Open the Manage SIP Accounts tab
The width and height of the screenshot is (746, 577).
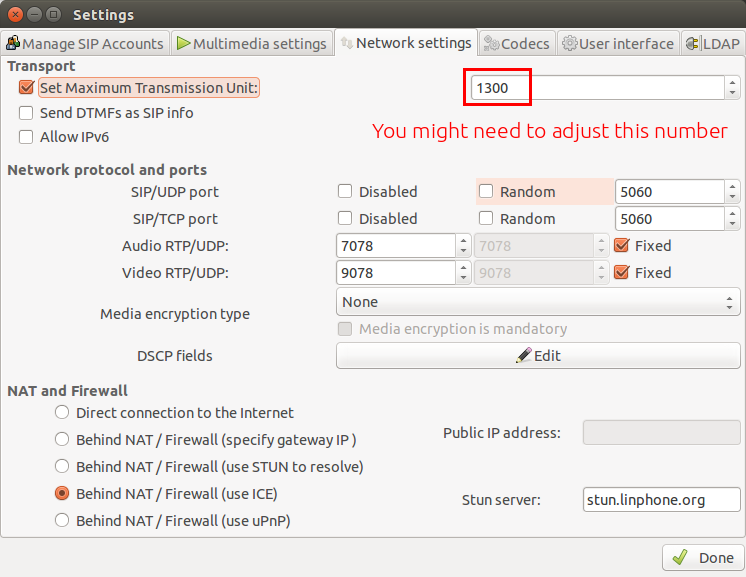pos(85,44)
